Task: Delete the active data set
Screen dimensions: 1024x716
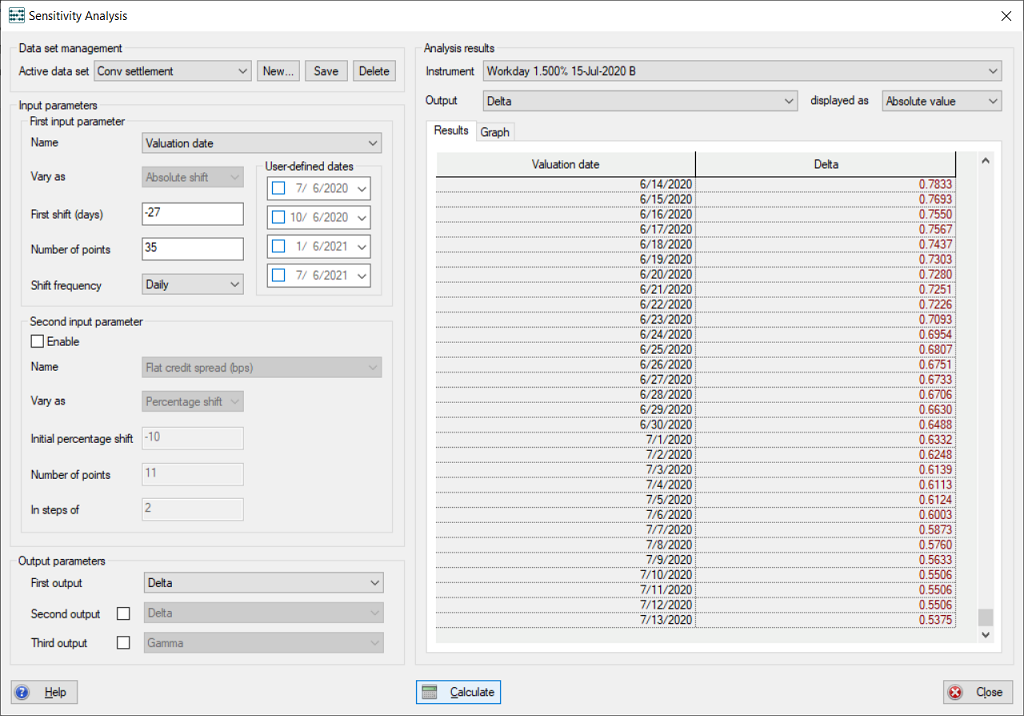Action: (374, 71)
